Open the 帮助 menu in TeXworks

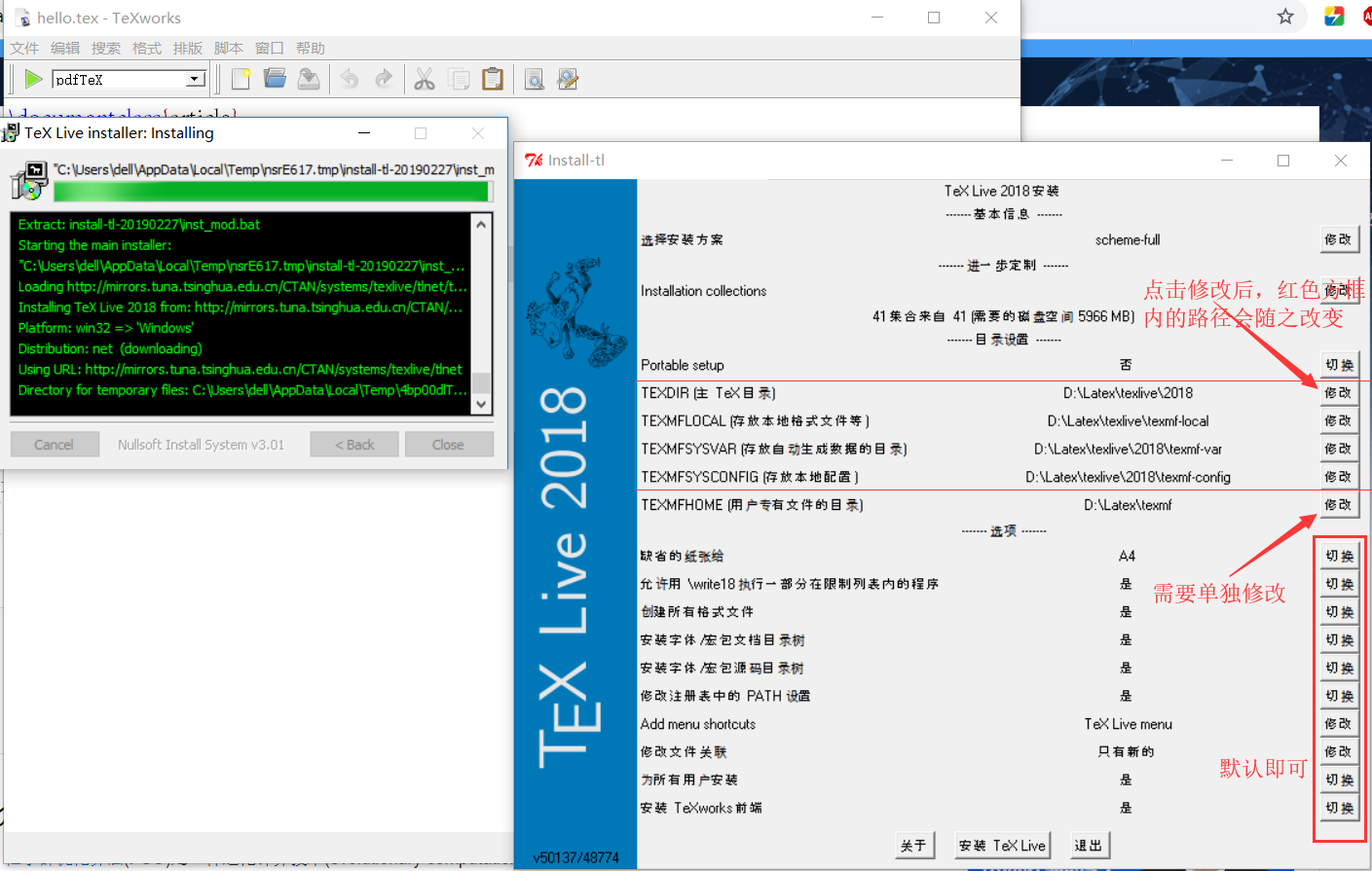[x=310, y=47]
